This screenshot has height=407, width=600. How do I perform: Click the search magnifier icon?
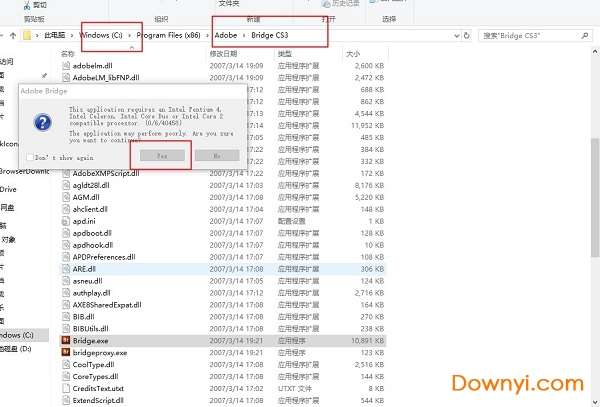(584, 36)
